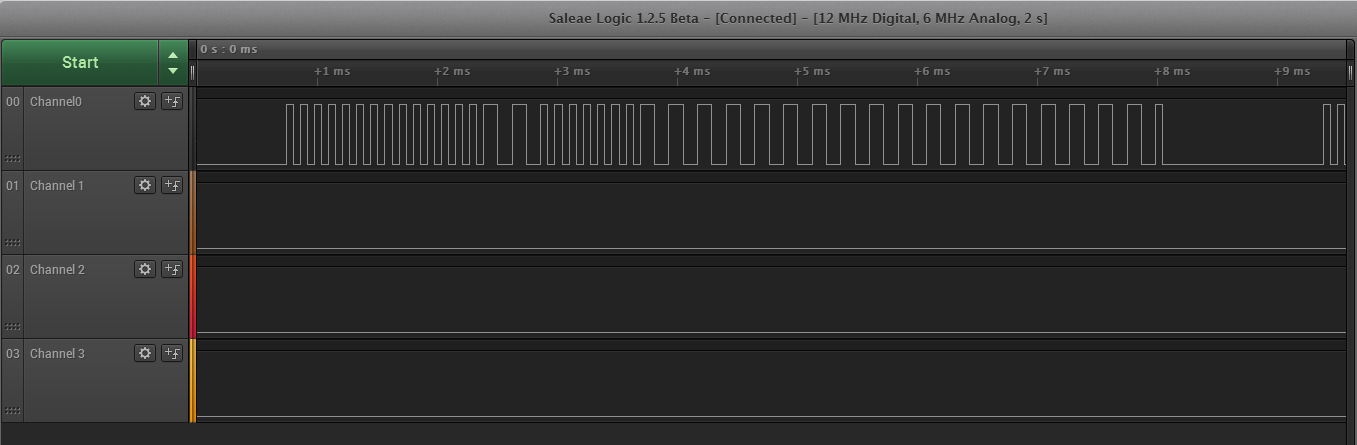Open Channel 1 settings gear
This screenshot has height=445, width=1357.
pos(145,185)
